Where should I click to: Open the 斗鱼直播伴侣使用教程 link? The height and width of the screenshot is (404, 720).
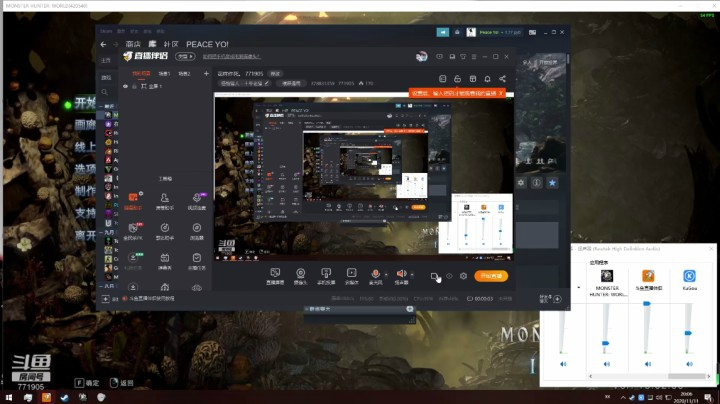pyautogui.click(x=151, y=298)
